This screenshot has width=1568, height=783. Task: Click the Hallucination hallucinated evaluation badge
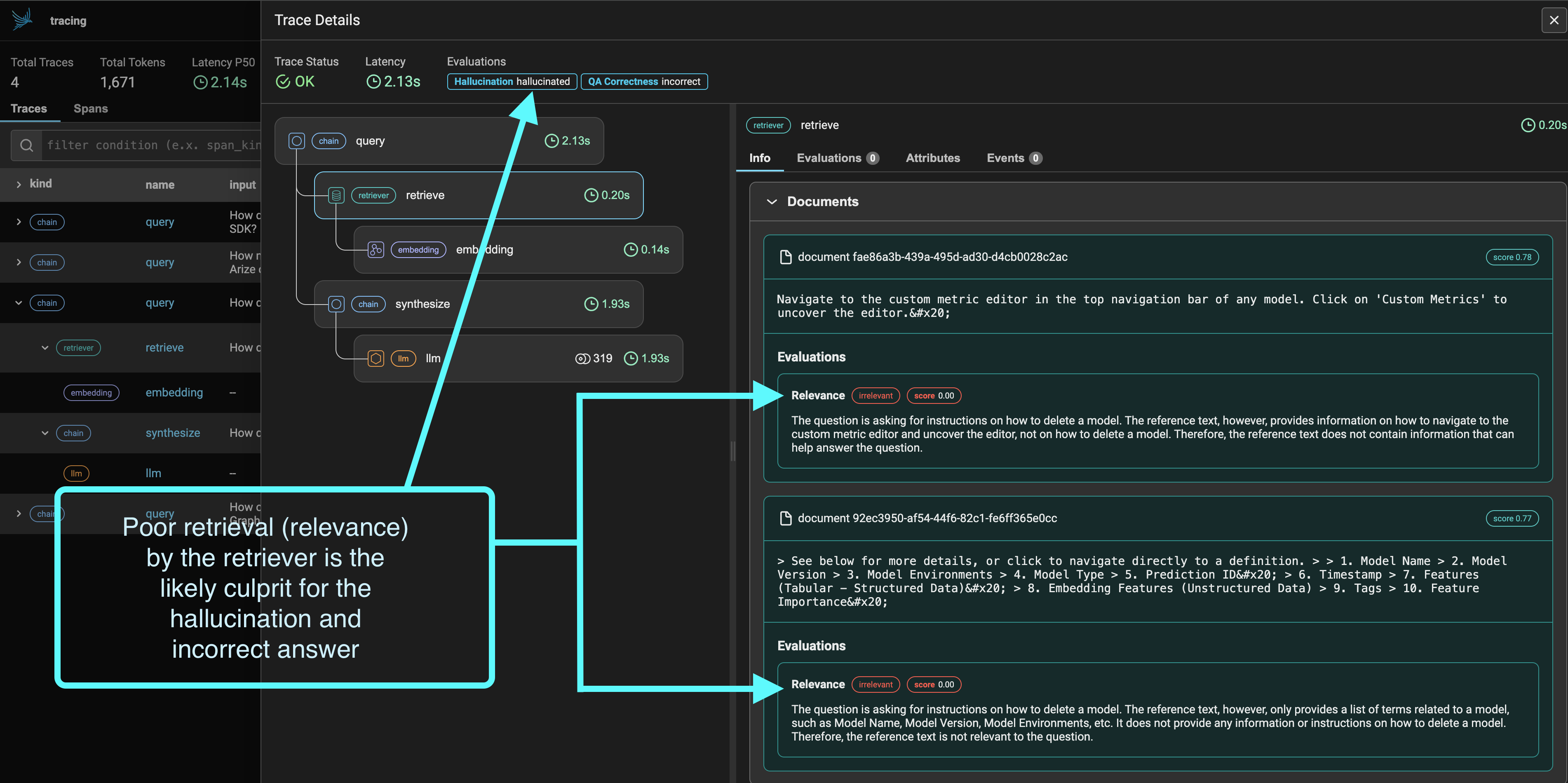pos(511,82)
